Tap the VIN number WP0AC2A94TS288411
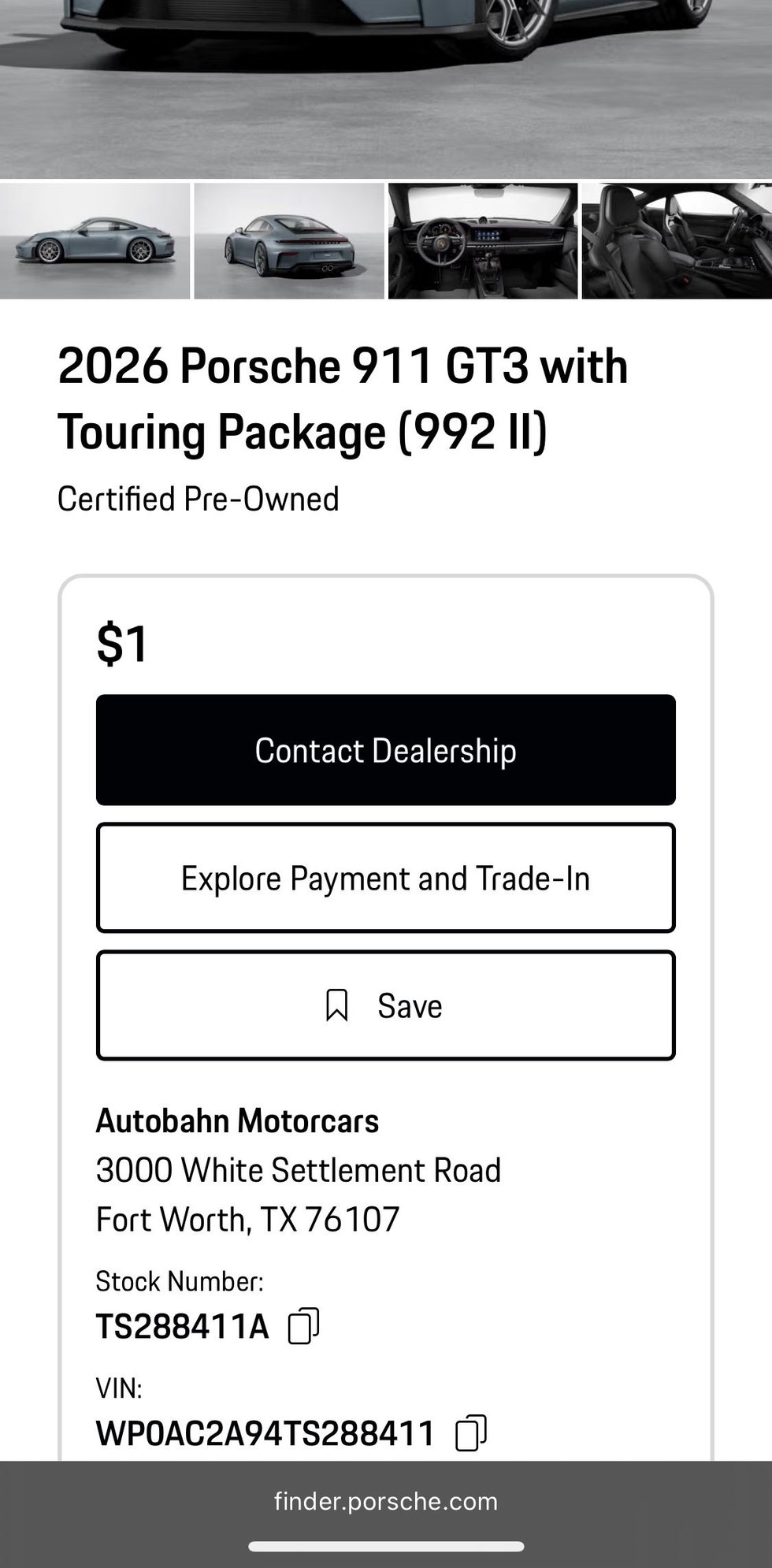 (x=265, y=1433)
